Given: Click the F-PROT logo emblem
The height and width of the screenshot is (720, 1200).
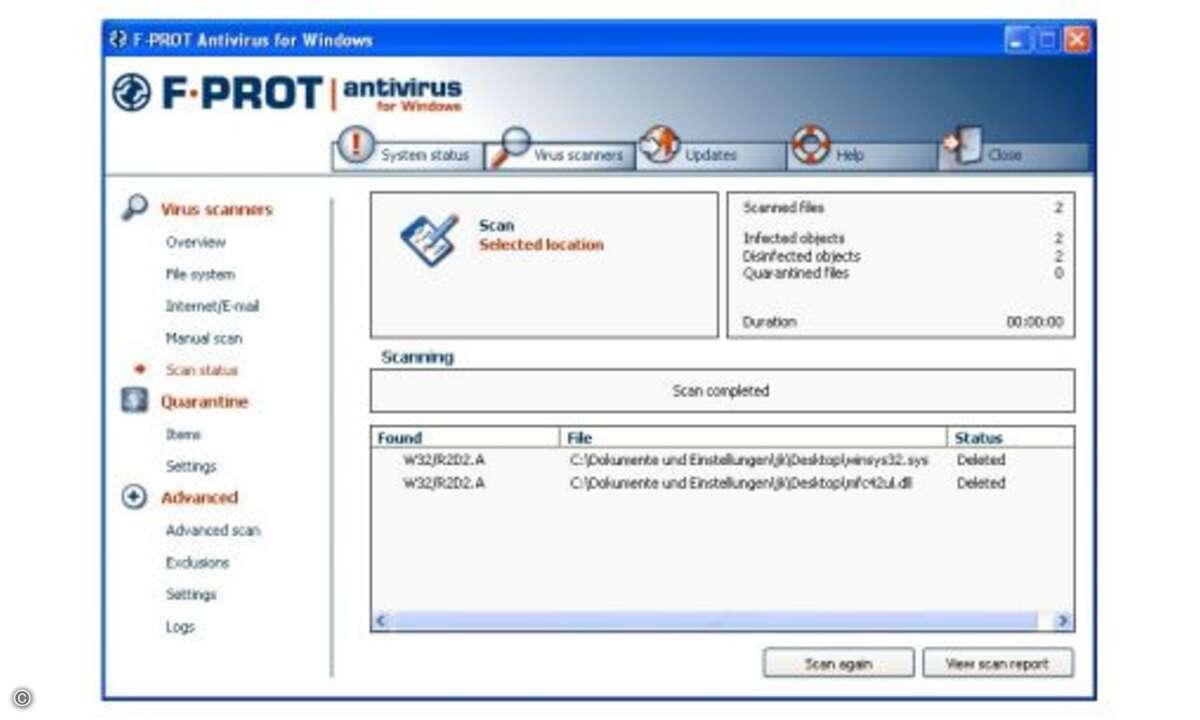Looking at the screenshot, I should pos(131,93).
